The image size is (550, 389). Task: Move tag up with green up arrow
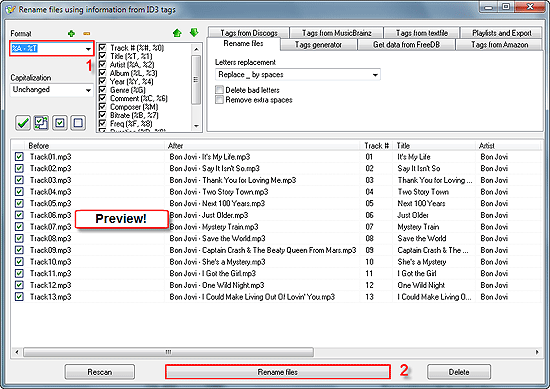point(177,33)
